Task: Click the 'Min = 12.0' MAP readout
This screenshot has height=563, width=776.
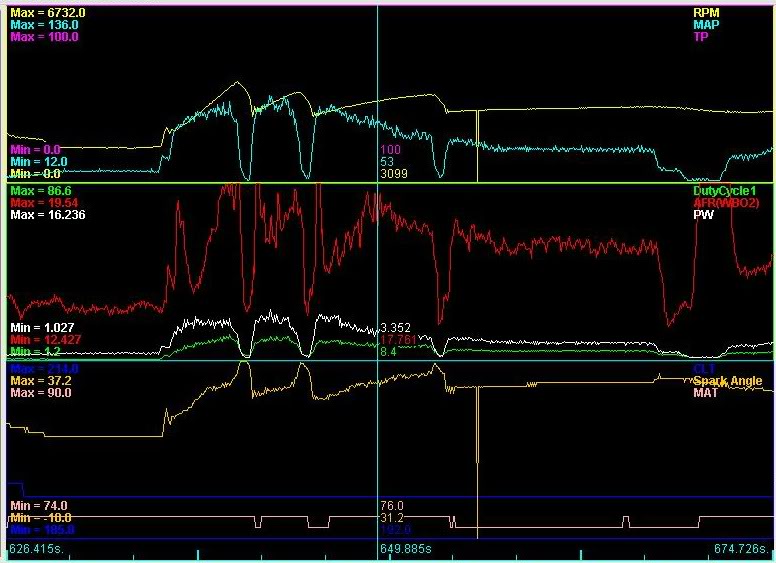Action: pyautogui.click(x=39, y=162)
